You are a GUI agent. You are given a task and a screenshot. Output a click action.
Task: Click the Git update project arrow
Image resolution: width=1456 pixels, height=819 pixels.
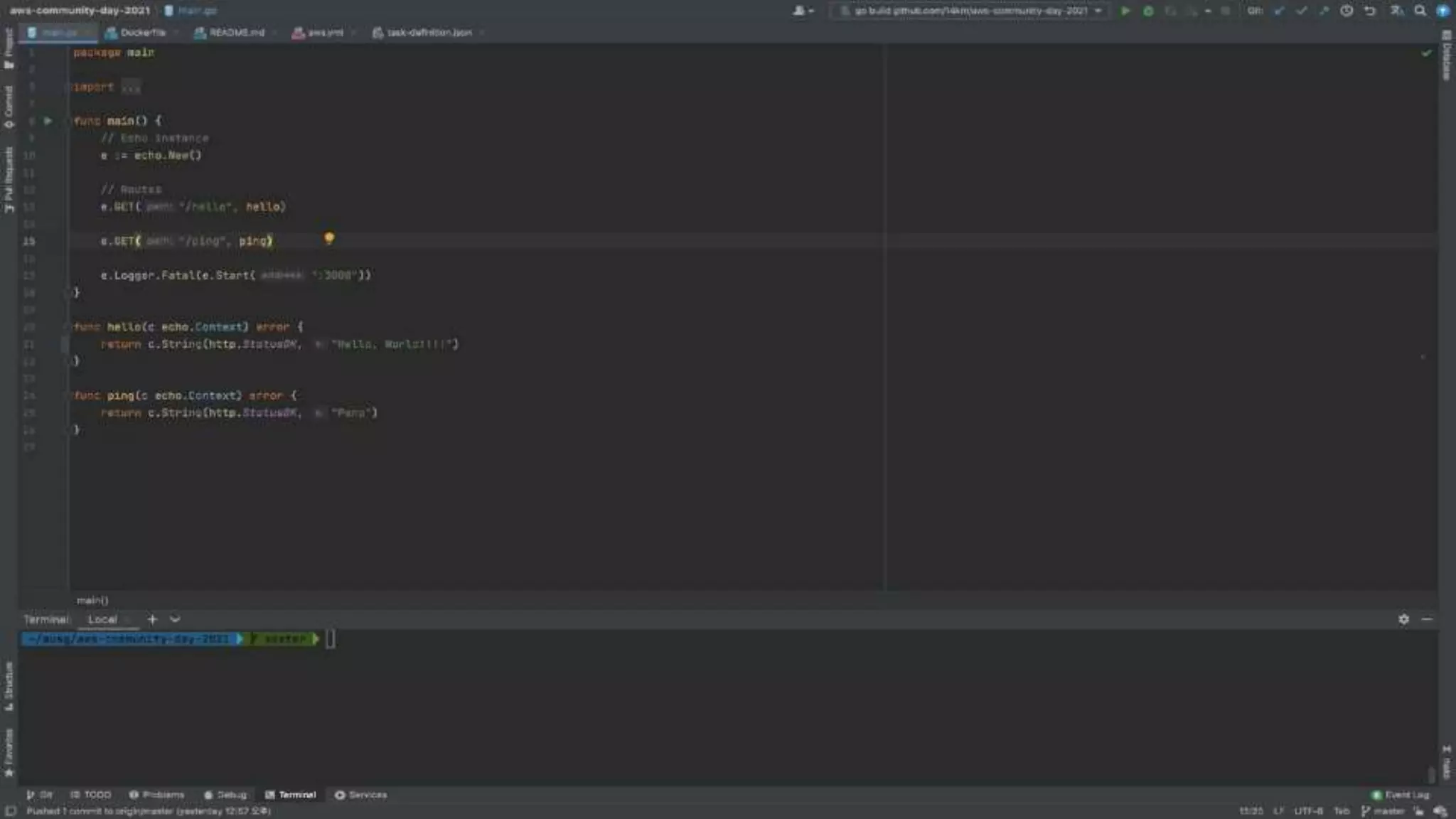pyautogui.click(x=1279, y=11)
